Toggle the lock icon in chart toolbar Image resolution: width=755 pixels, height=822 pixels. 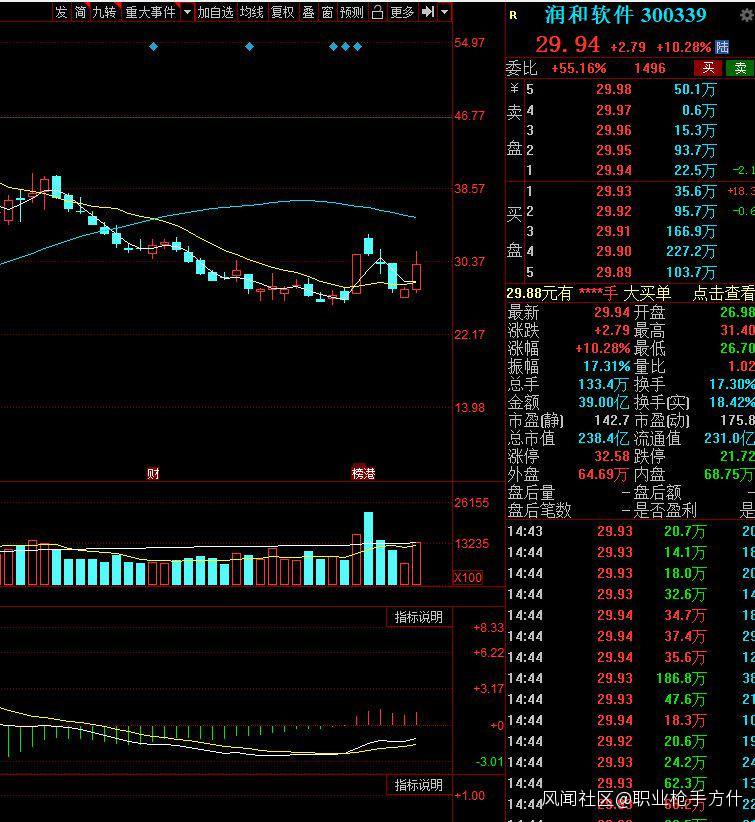(377, 12)
